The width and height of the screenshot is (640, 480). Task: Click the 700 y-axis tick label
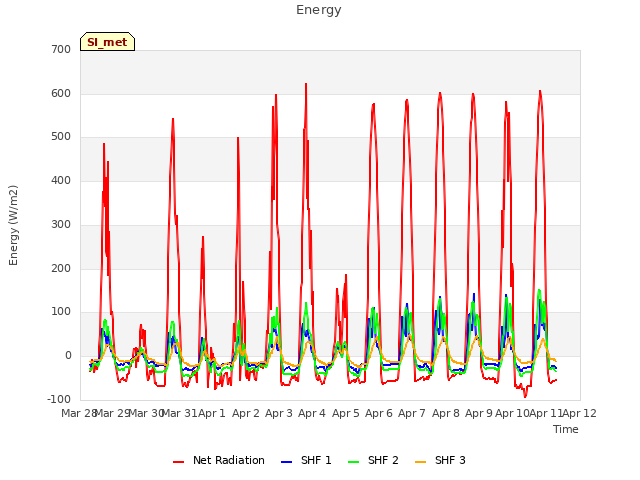(61, 49)
